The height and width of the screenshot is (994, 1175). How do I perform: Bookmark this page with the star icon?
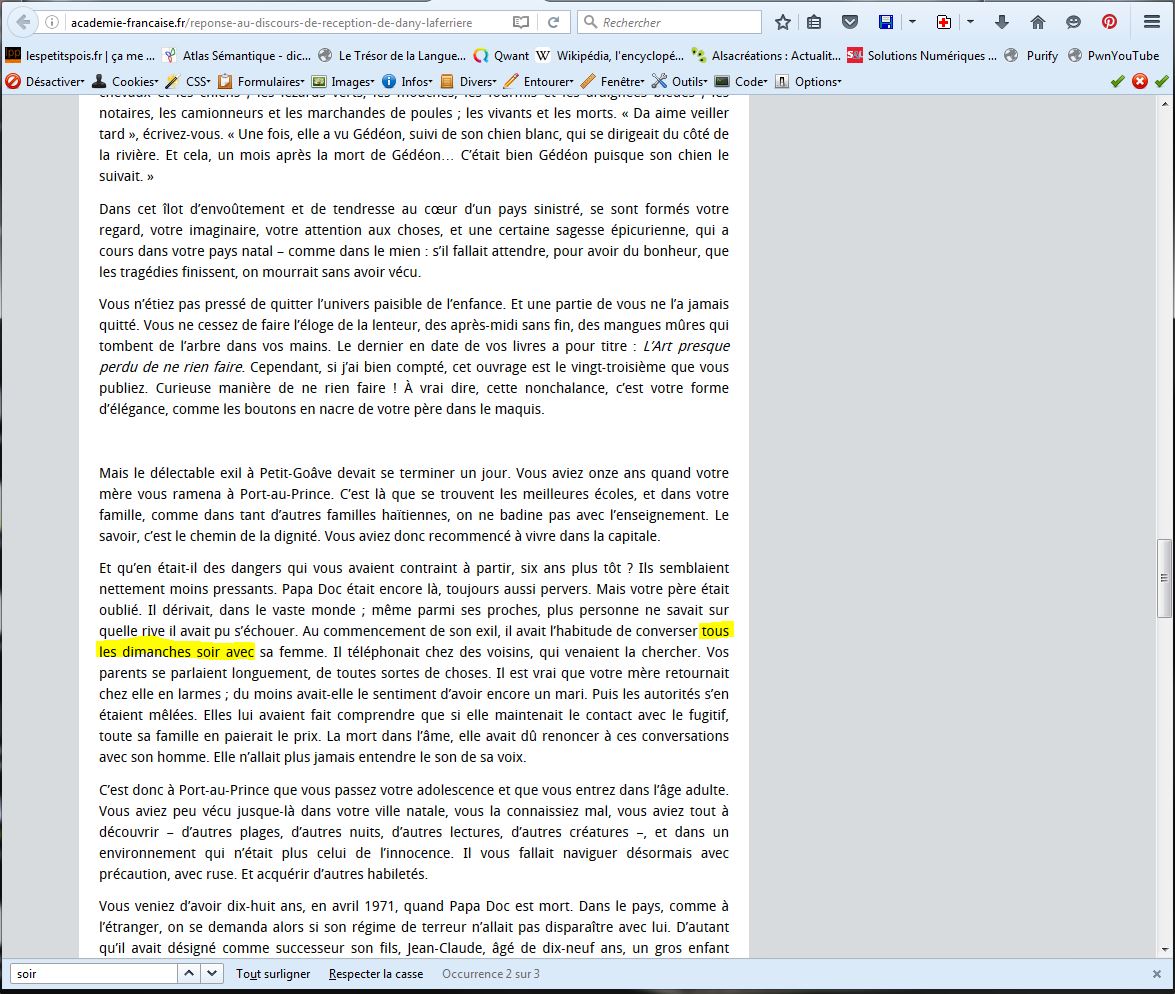pyautogui.click(x=783, y=22)
